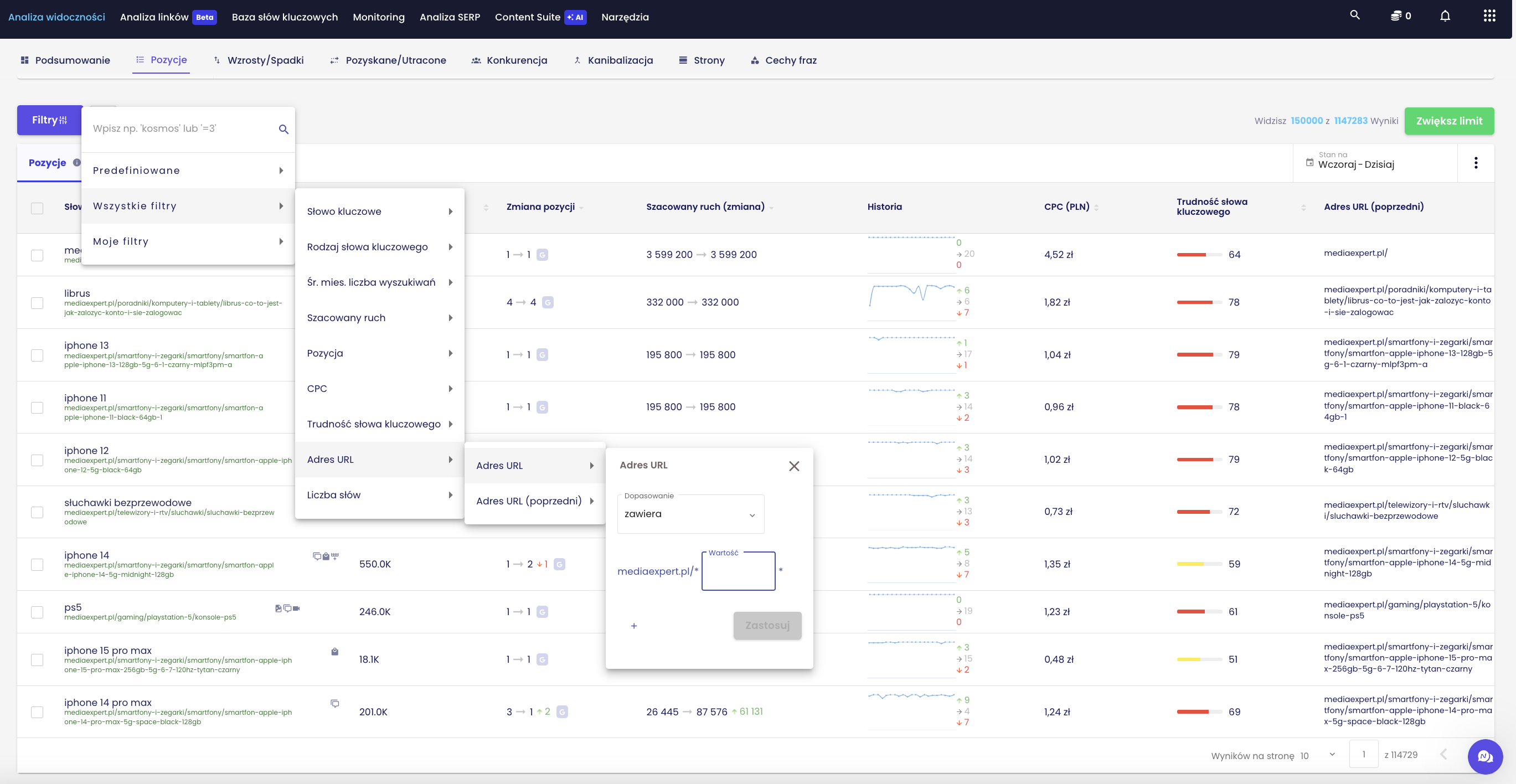The image size is (1516, 784).
Task: Open the Dopasowanie zawiera dropdown
Action: tap(690, 514)
